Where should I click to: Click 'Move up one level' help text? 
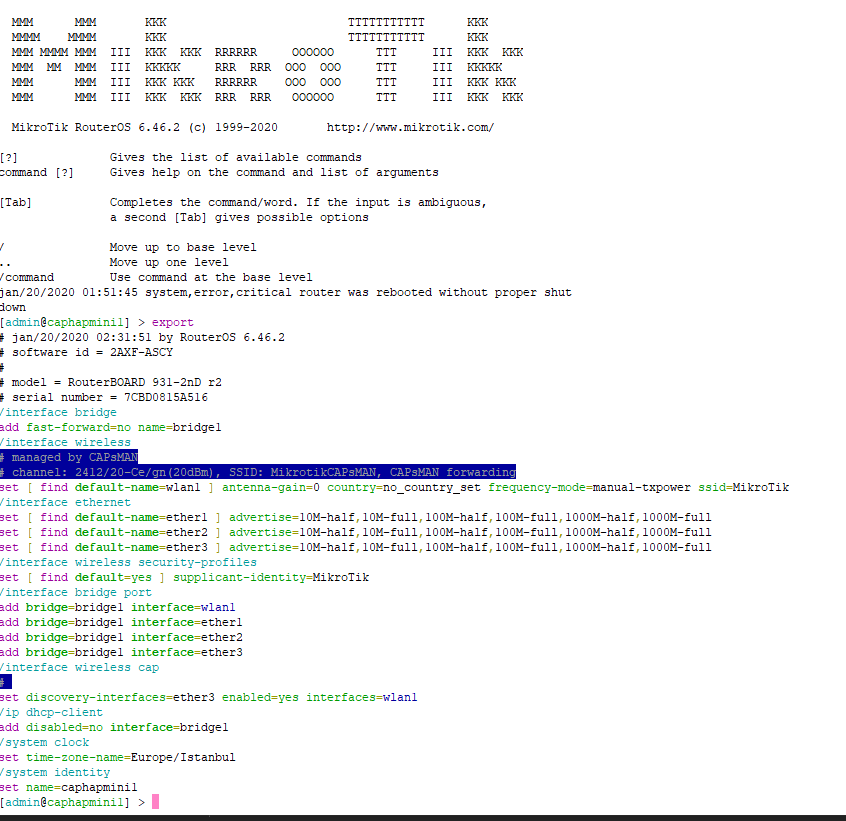tap(169, 262)
